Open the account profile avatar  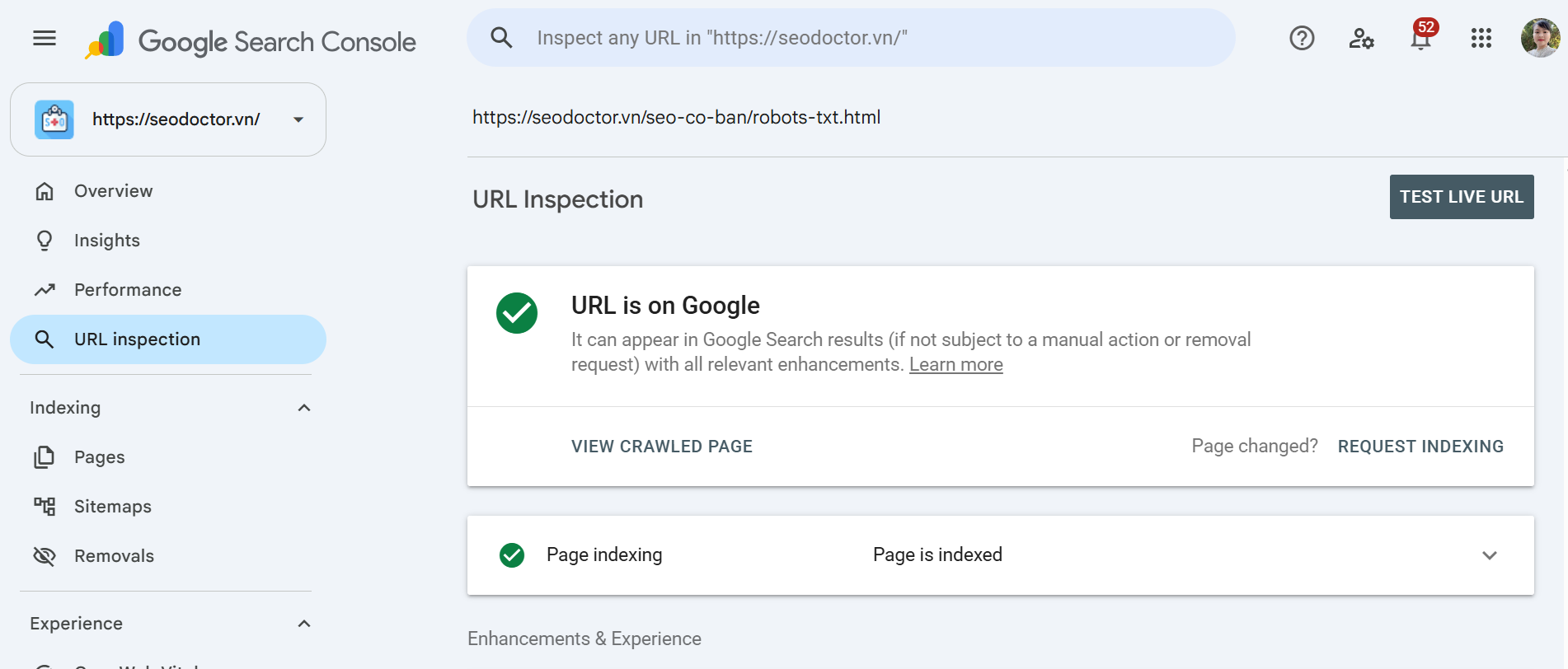pos(1540,38)
